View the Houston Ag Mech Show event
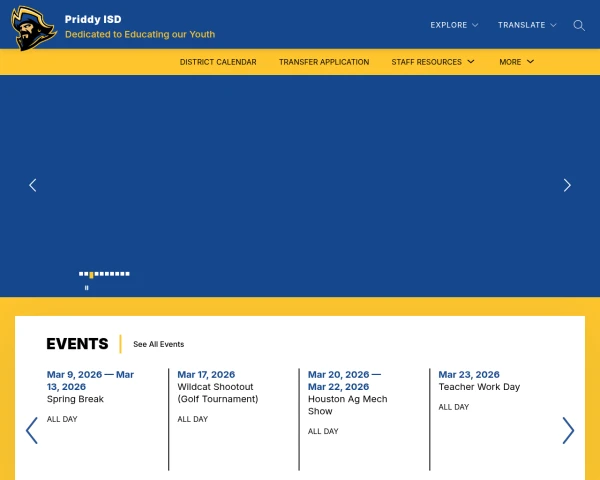Screen dimensions: 600x480 click(347, 405)
